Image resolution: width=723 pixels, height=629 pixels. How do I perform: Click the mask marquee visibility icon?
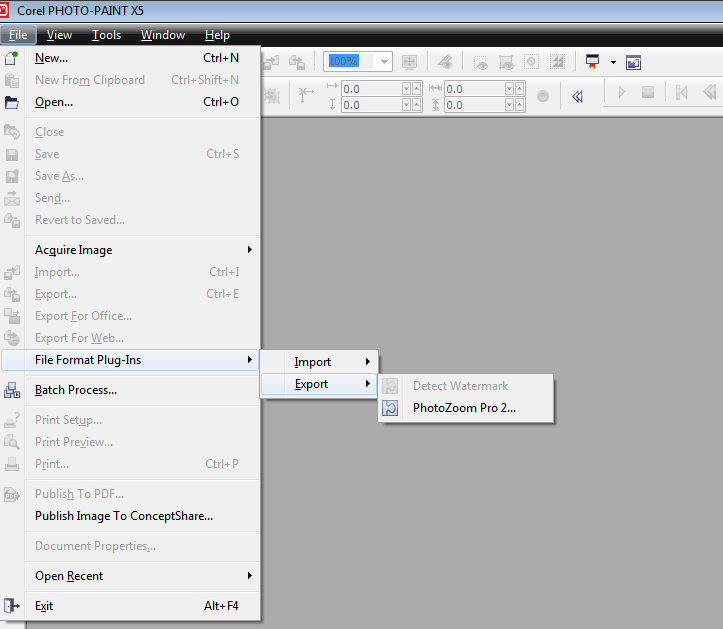coord(481,62)
